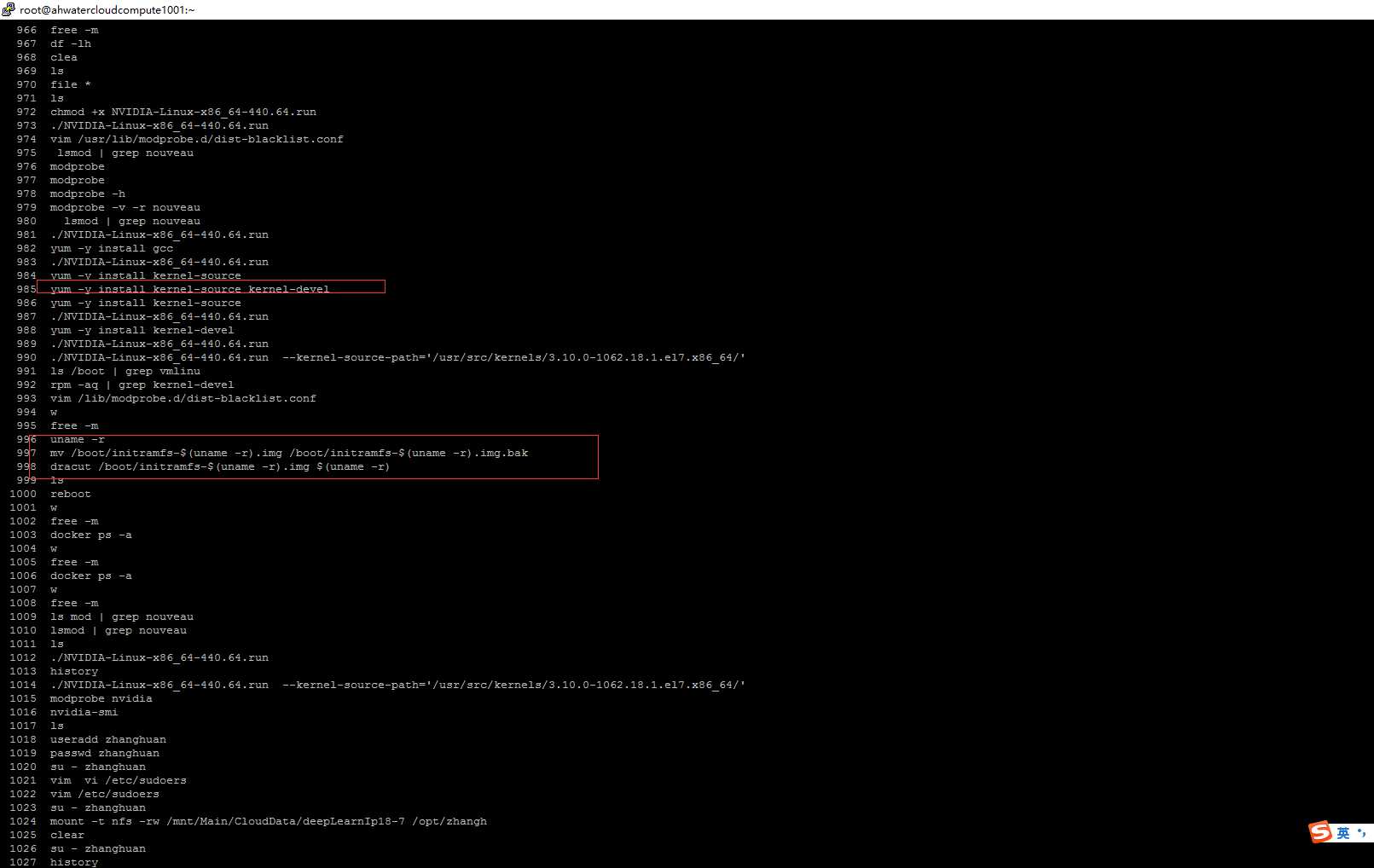
Task: Select the window title root@ahwatercloudcompute1001:~
Action: tap(107, 9)
